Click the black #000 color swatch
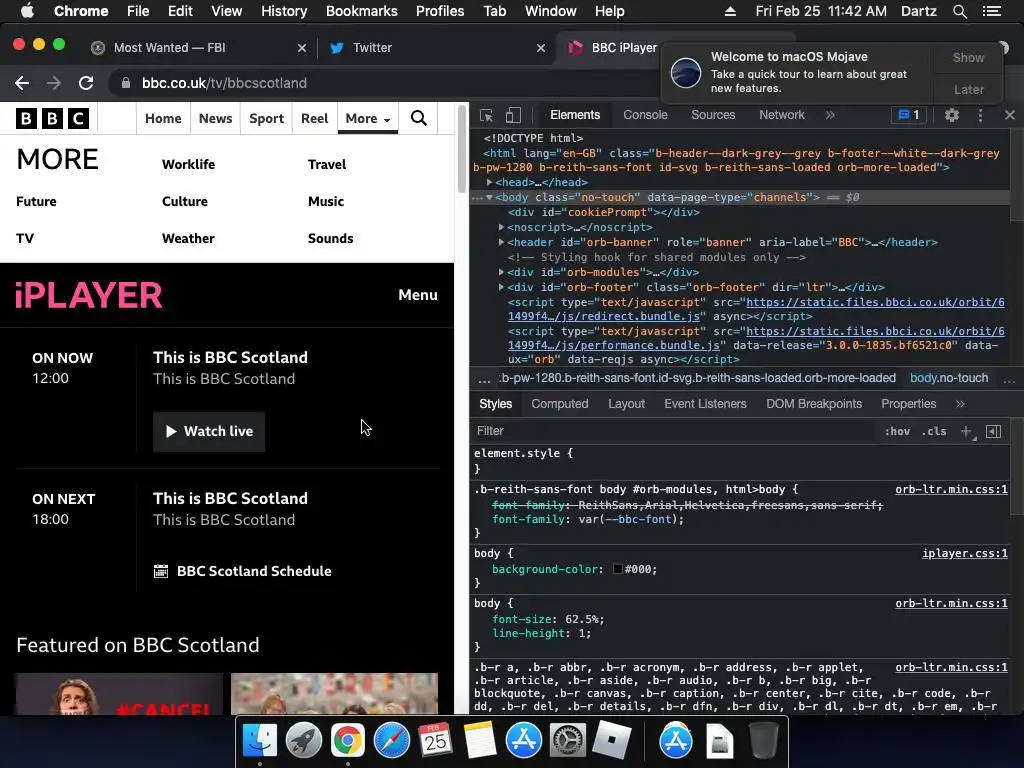The image size is (1024, 768). 617,569
